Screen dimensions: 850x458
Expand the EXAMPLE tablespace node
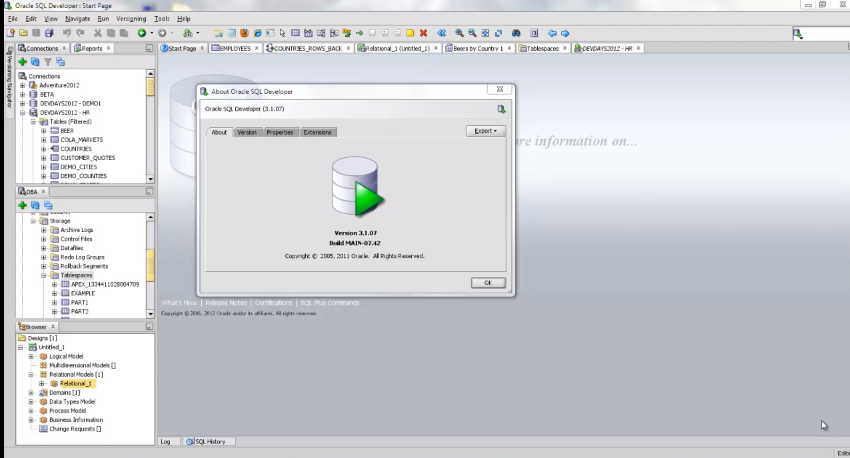(x=54, y=293)
